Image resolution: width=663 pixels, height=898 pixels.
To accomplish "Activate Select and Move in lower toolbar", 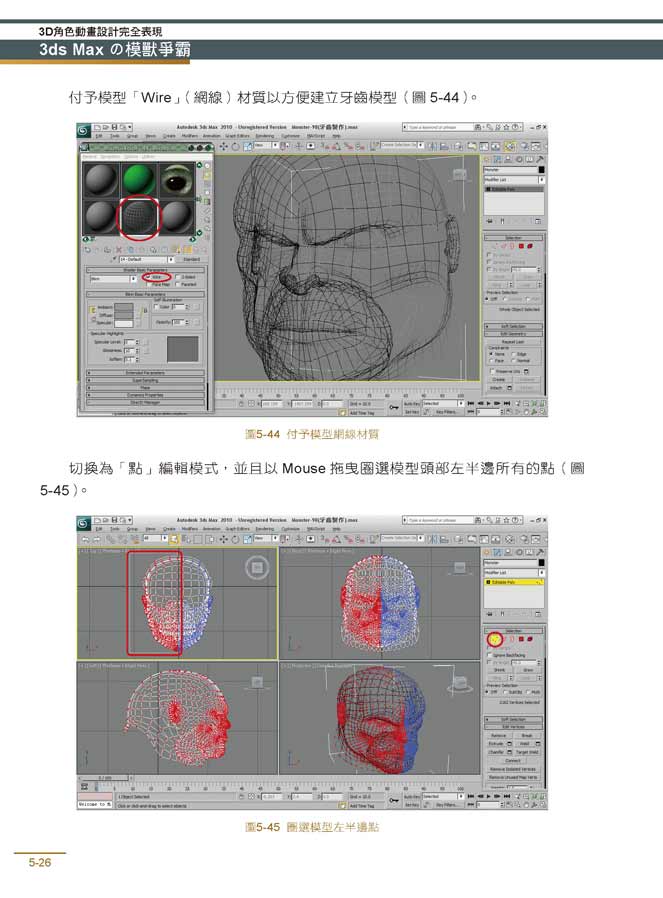I will point(224,539).
